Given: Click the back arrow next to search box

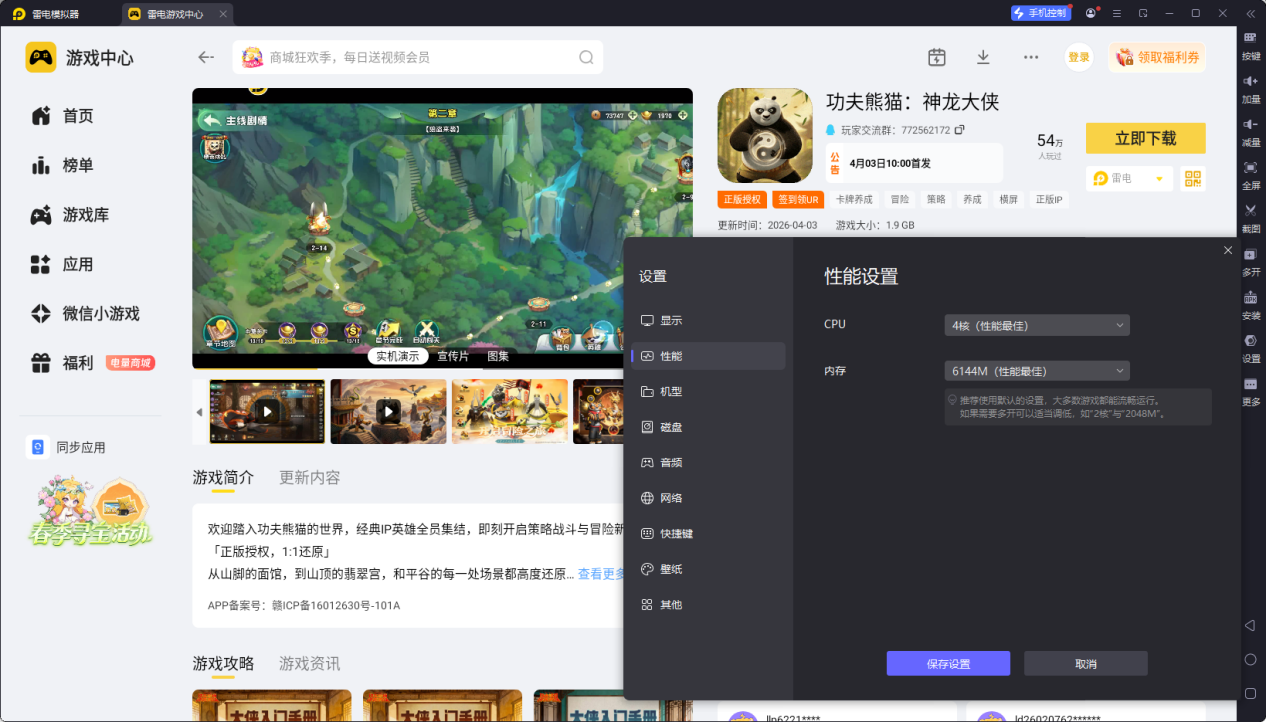Looking at the screenshot, I should [206, 58].
